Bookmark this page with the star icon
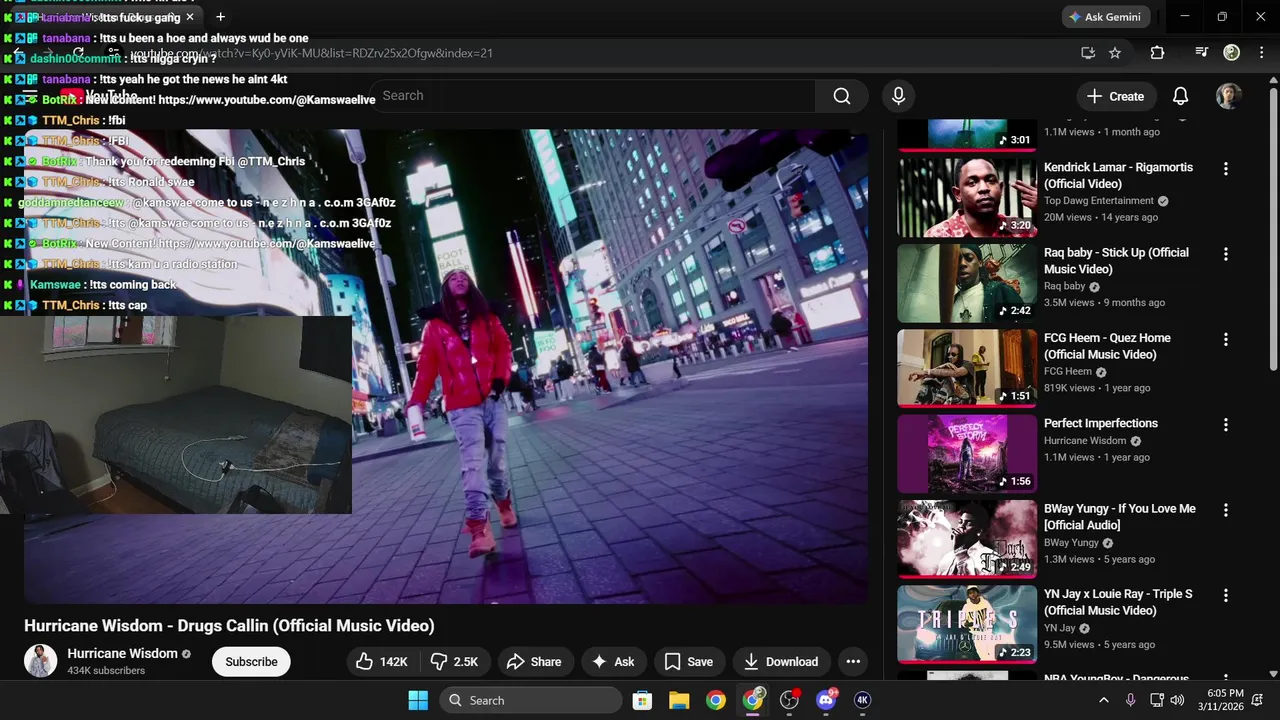The width and height of the screenshot is (1280, 720). pyautogui.click(x=1115, y=53)
